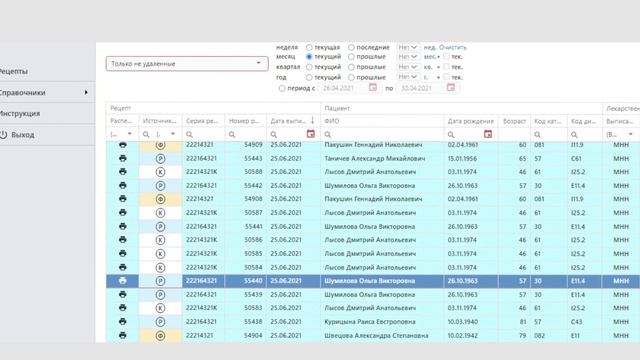640x360 pixels.
Task: Click the printer icon for recipe 54908
Action: 122,199
